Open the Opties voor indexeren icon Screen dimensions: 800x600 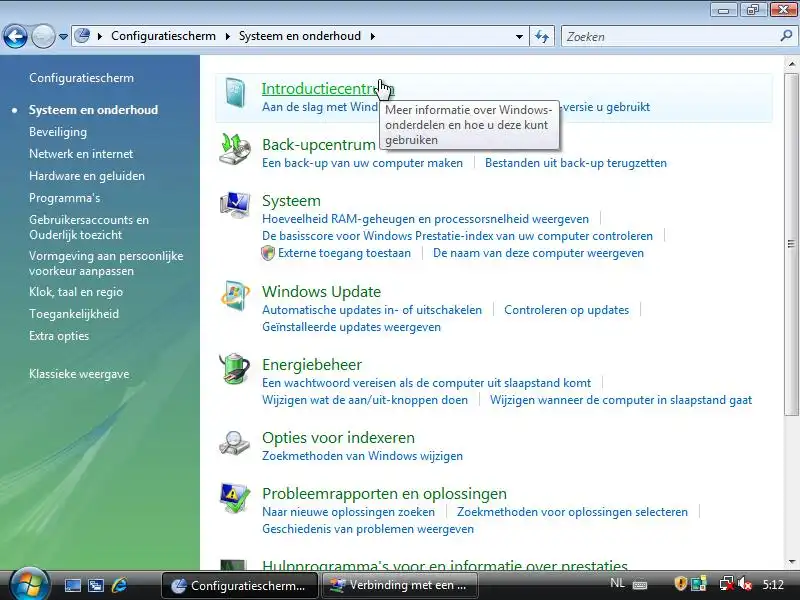coord(235,443)
